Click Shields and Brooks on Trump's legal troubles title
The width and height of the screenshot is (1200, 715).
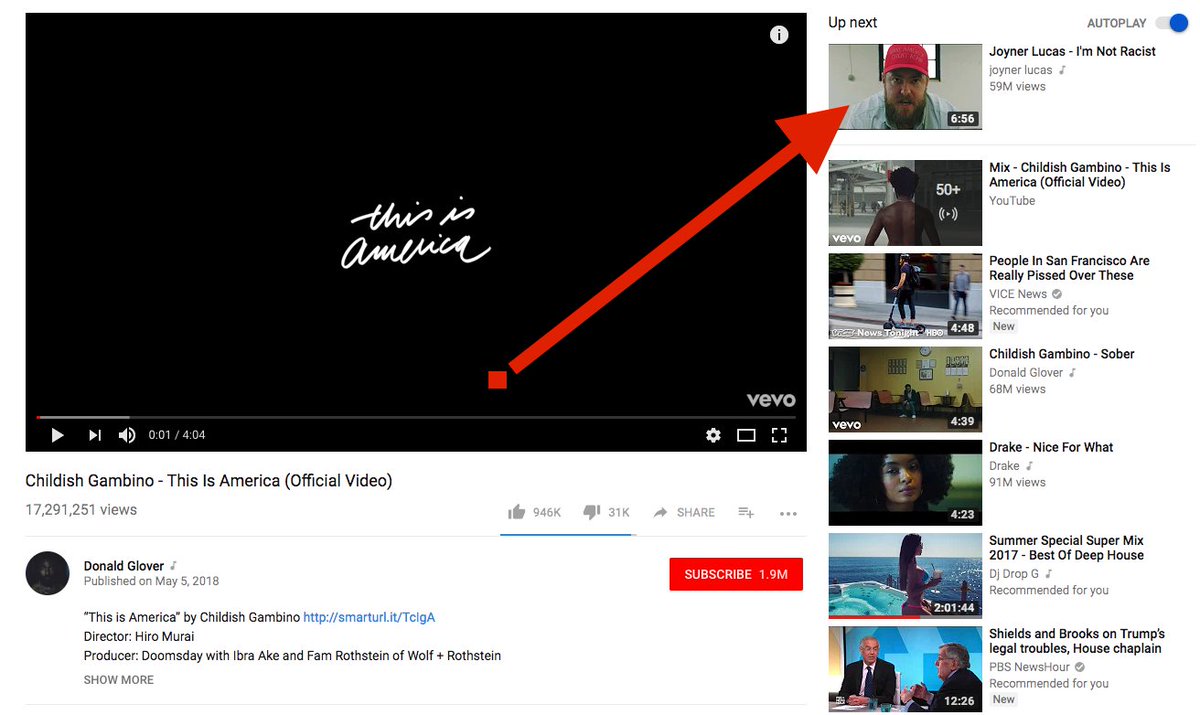pos(1077,641)
